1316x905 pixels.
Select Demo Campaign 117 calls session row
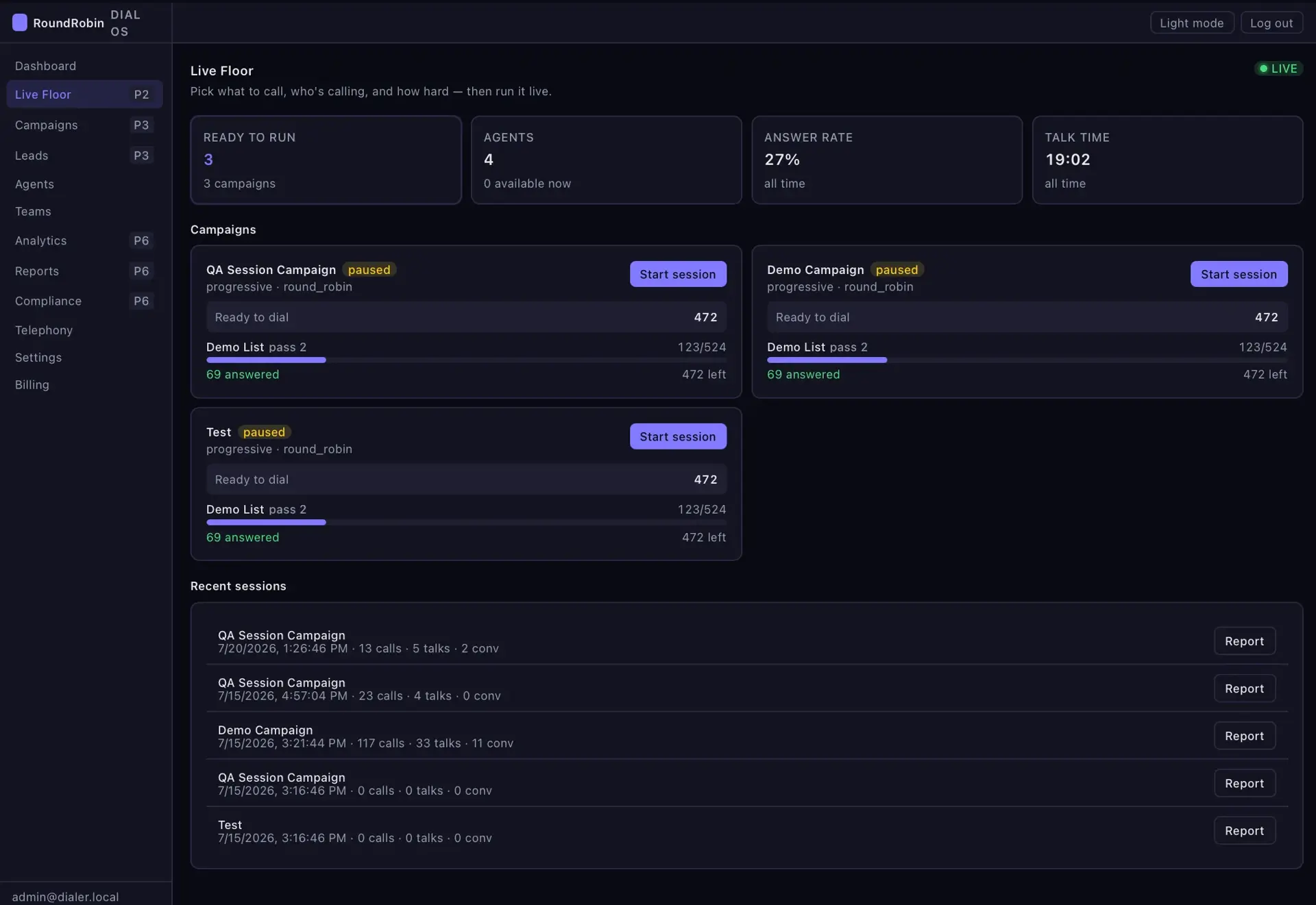coord(746,736)
